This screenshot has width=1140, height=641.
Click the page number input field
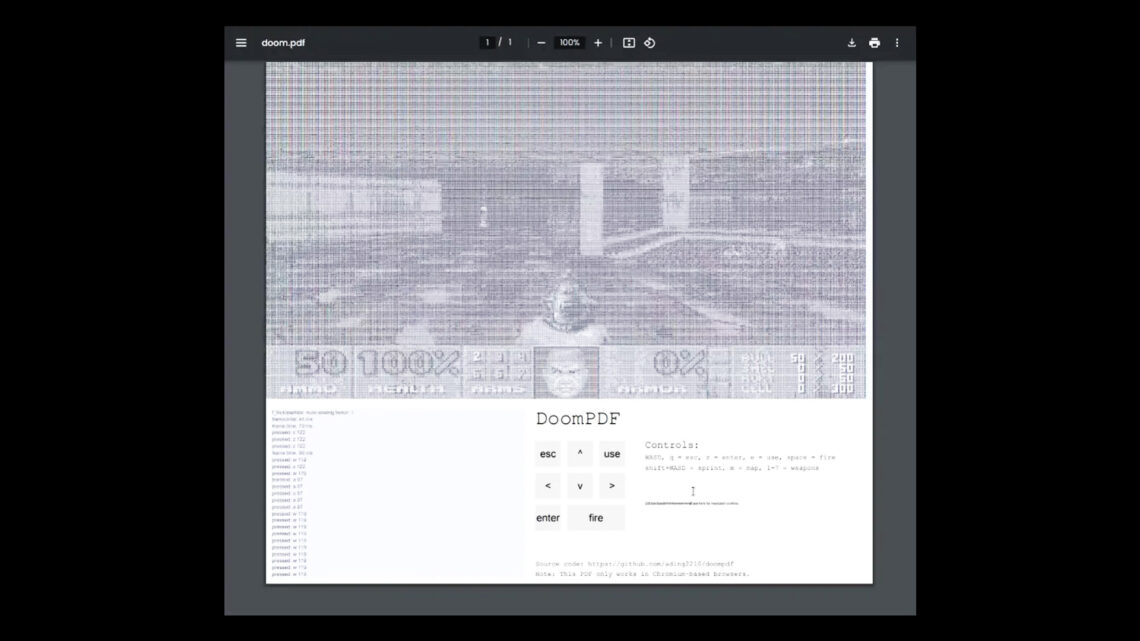(x=487, y=43)
